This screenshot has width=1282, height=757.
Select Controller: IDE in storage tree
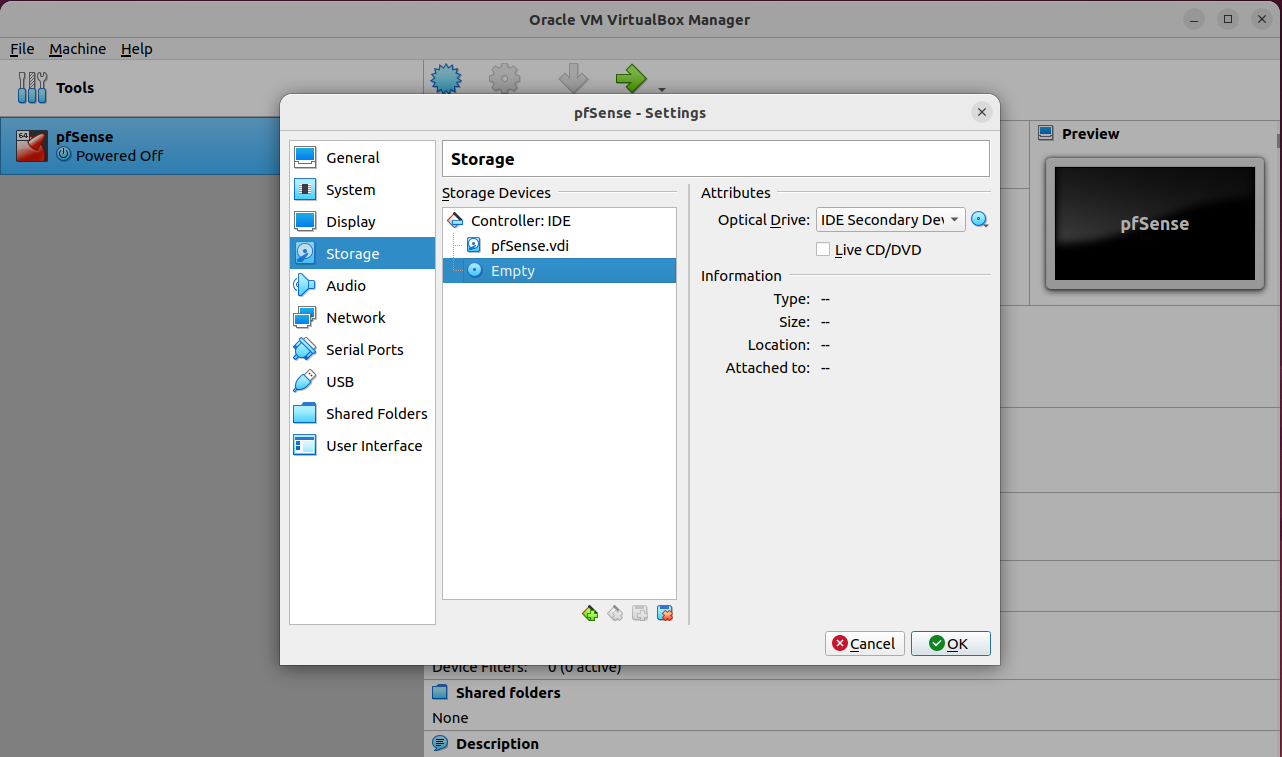[x=559, y=221]
